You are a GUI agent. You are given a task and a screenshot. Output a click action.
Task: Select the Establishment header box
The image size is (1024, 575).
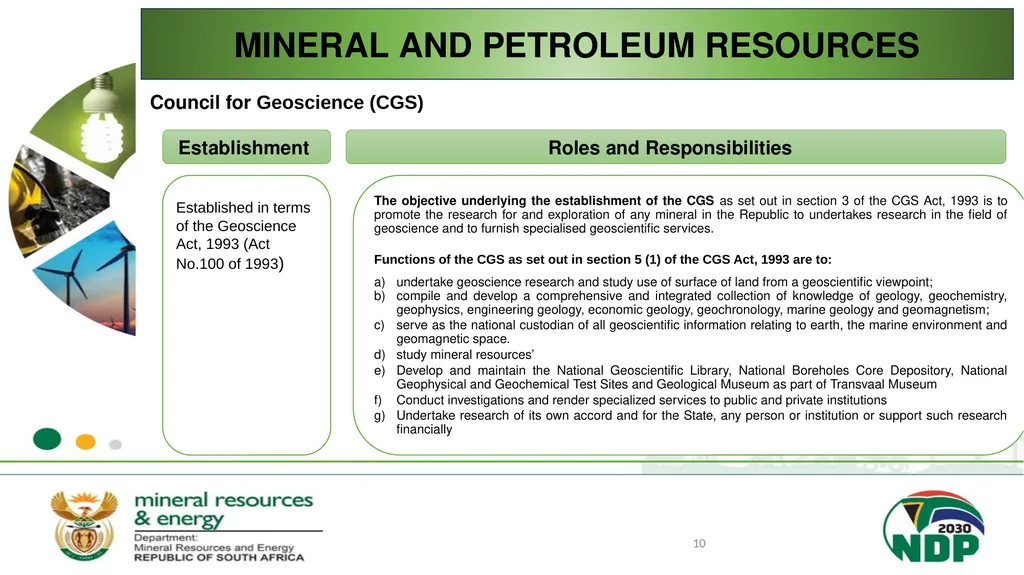click(x=246, y=147)
